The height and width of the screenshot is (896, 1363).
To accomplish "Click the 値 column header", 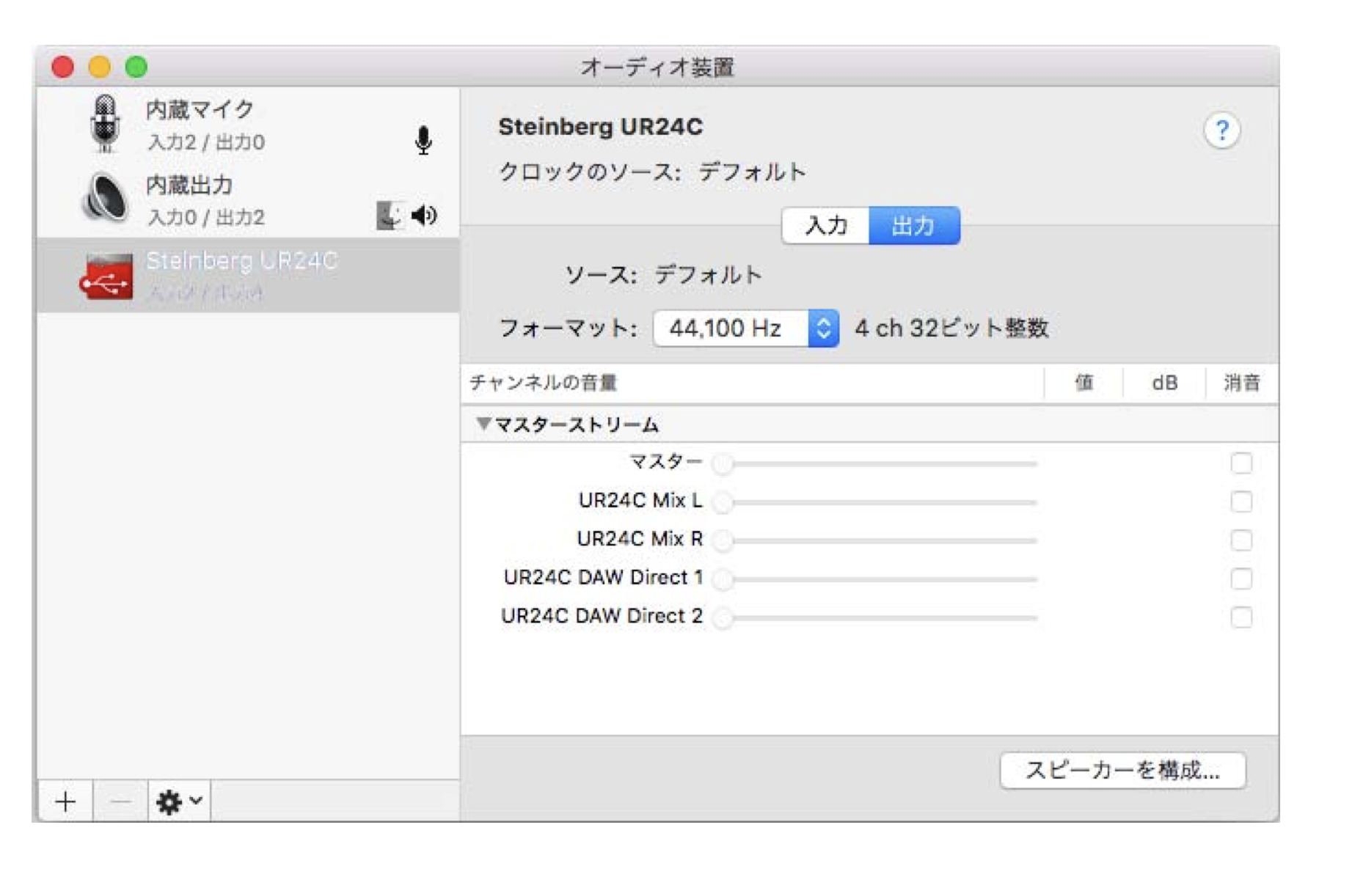I will click(1084, 382).
